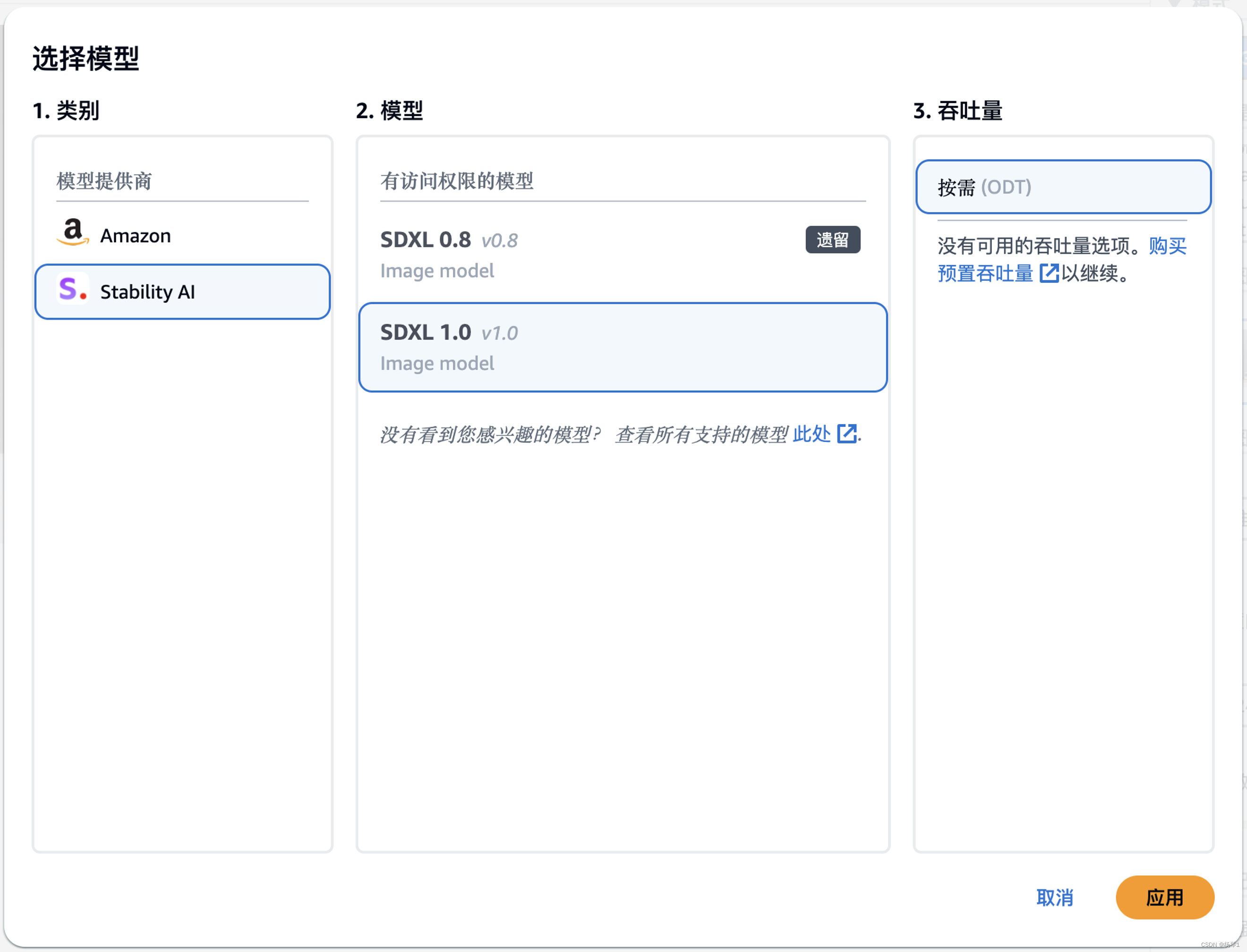The image size is (1247, 952).
Task: Click the 选择模型 dialog title
Action: point(85,59)
